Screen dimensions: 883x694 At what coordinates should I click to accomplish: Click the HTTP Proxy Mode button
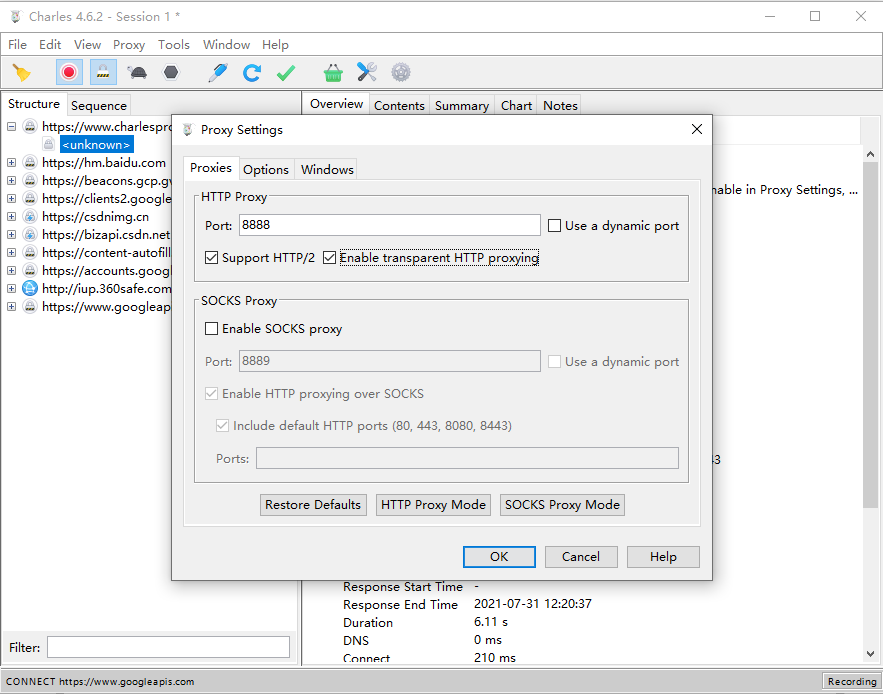pos(433,505)
